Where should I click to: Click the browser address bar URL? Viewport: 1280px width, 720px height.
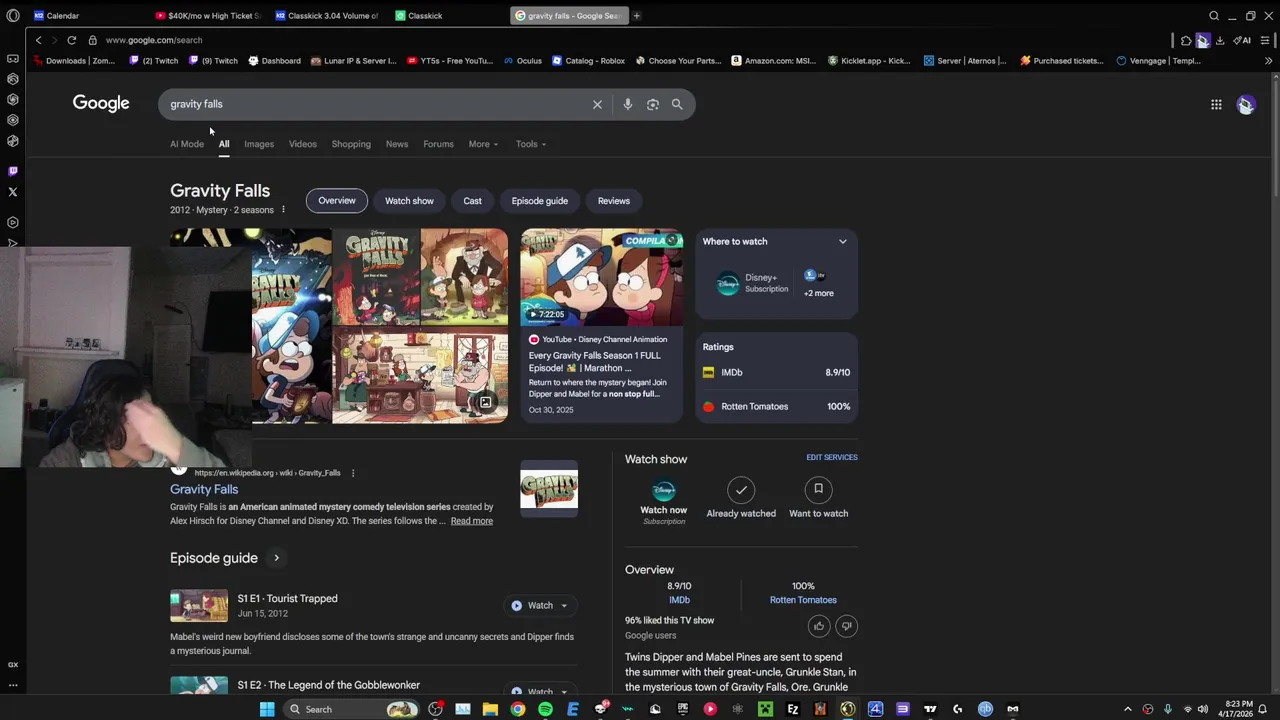[154, 40]
